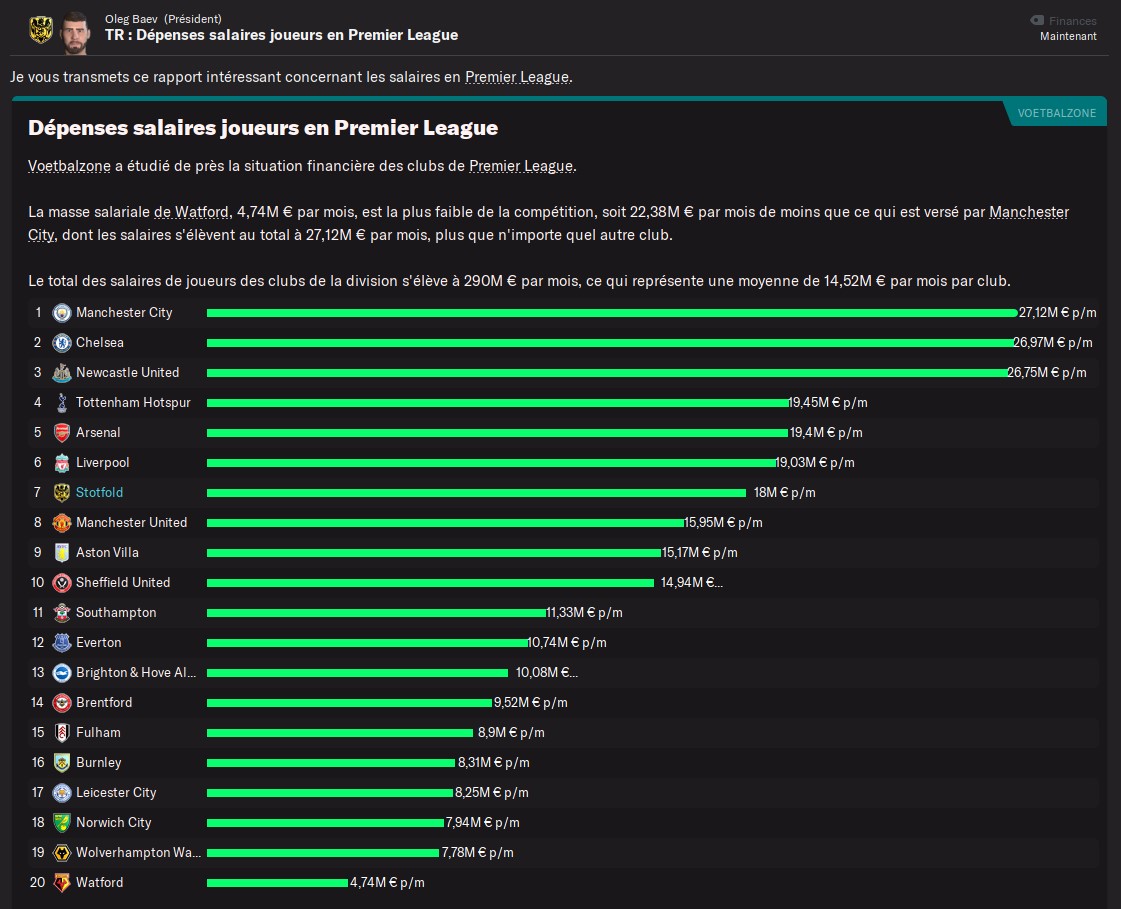Click the '8,9M € p/m' Fulham value
The width and height of the screenshot is (1121, 909).
point(511,733)
